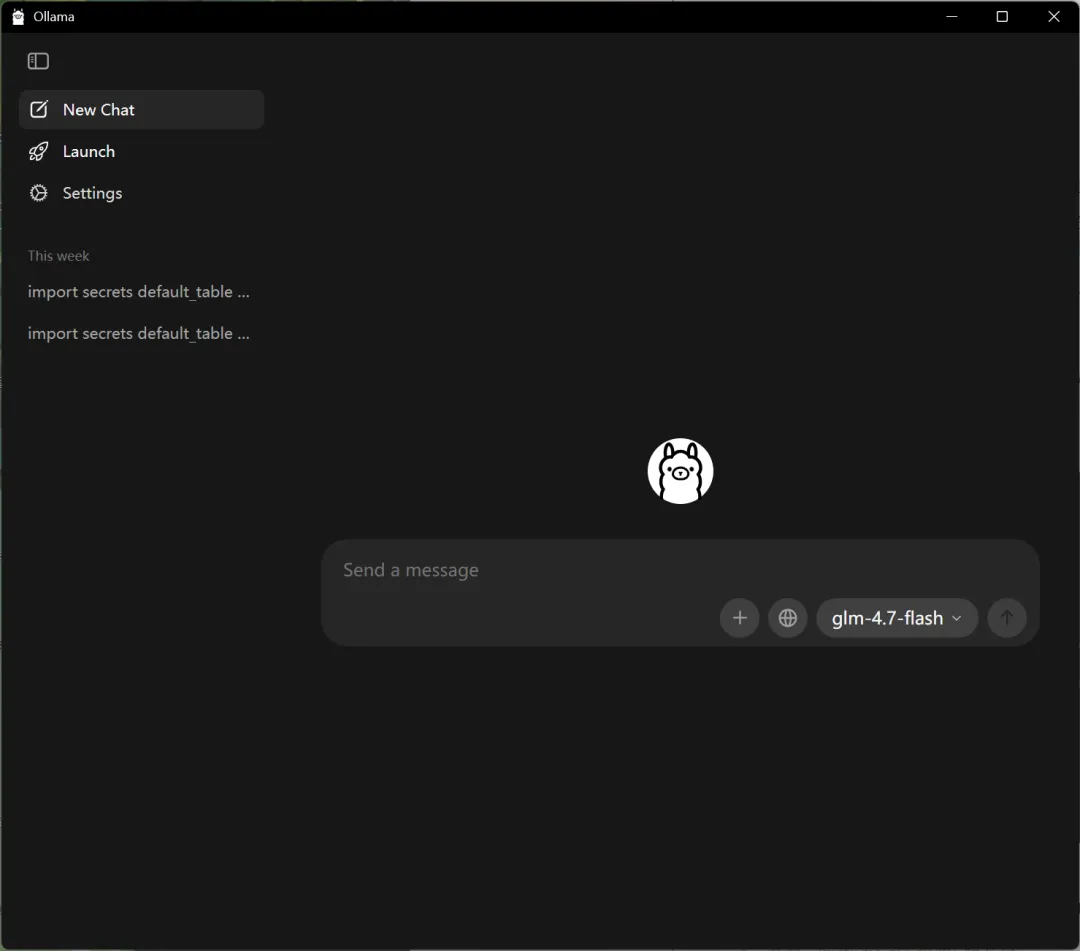Viewport: 1080px width, 951px height.
Task: Click the plus attach file button
Action: click(740, 618)
